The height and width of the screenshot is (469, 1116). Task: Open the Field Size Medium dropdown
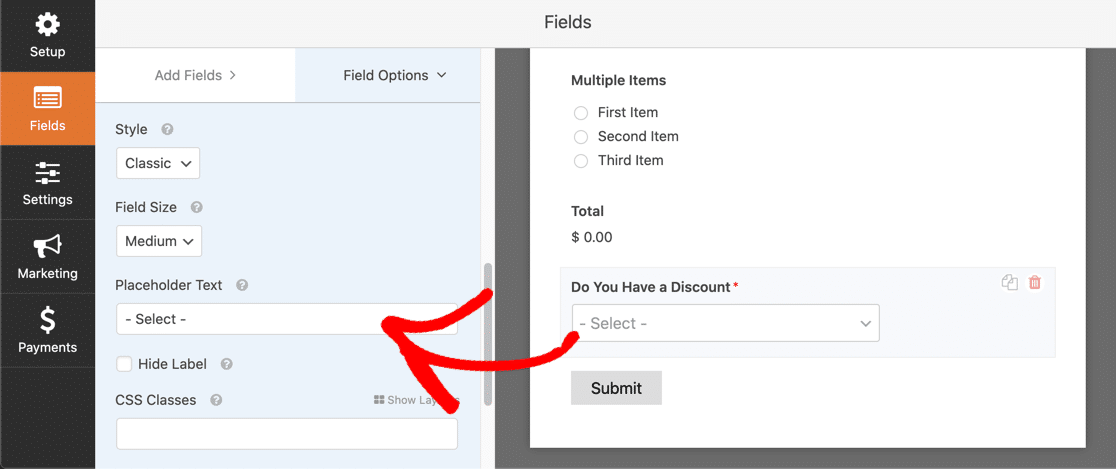pos(159,241)
